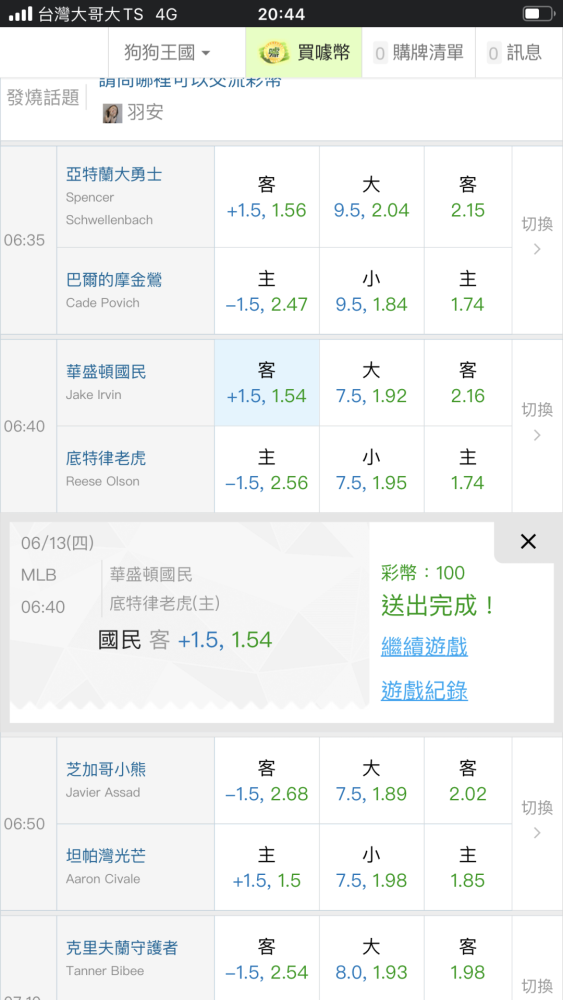
Task: Open the 訊息 tab
Action: pos(514,53)
